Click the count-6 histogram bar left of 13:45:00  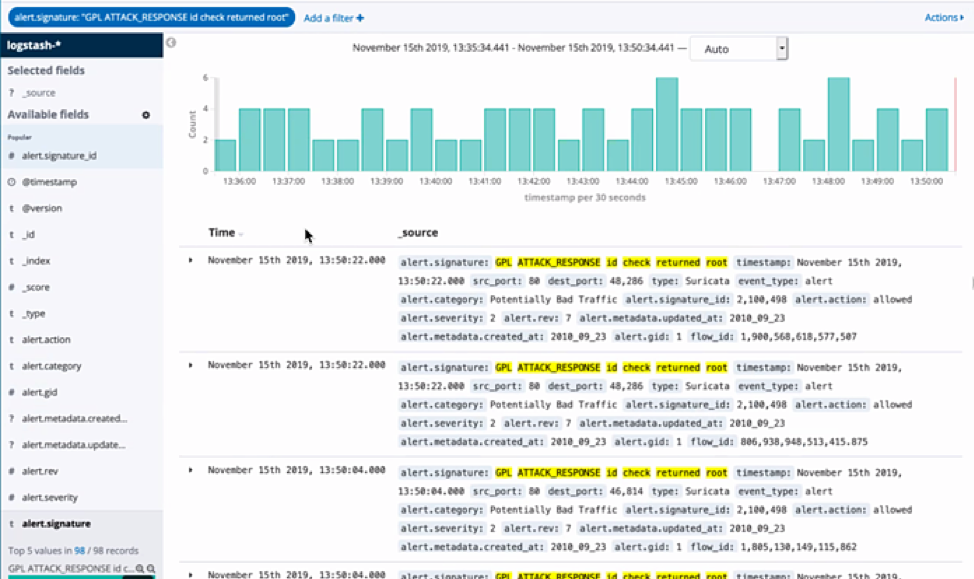click(667, 124)
